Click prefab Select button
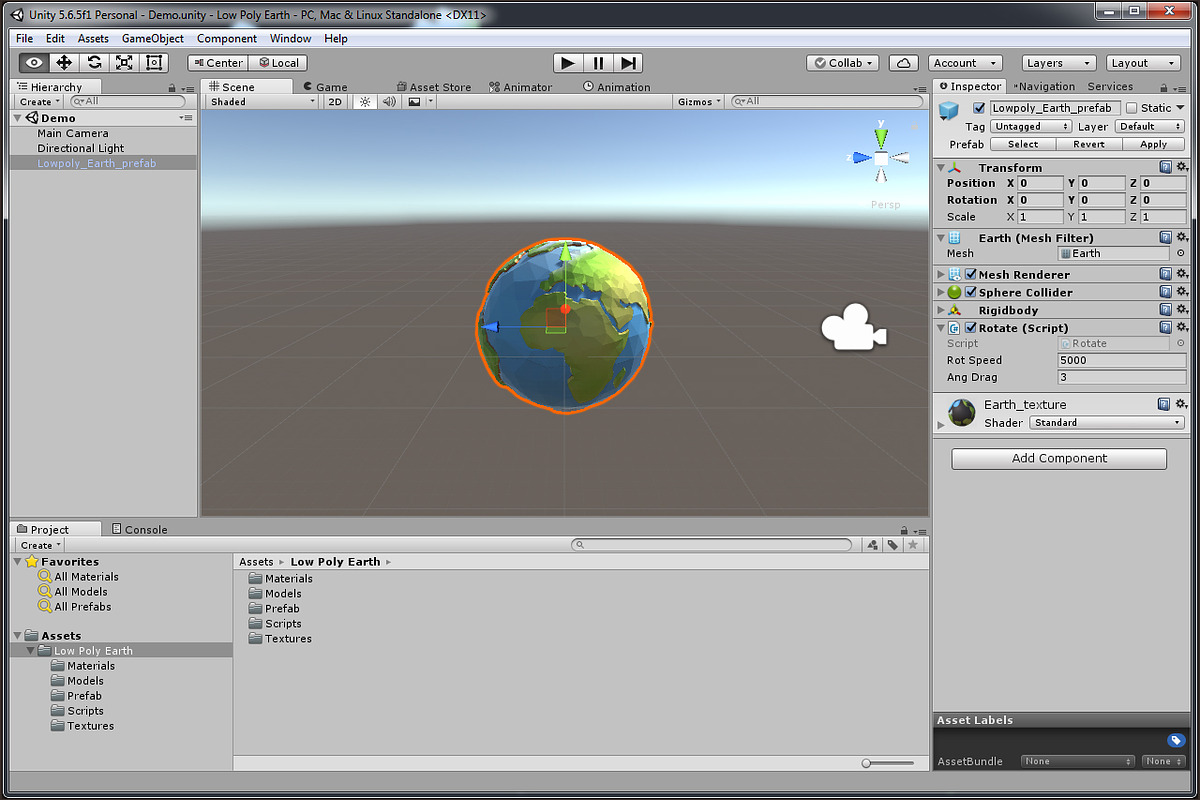Image resolution: width=1200 pixels, height=800 pixels. tap(1022, 144)
